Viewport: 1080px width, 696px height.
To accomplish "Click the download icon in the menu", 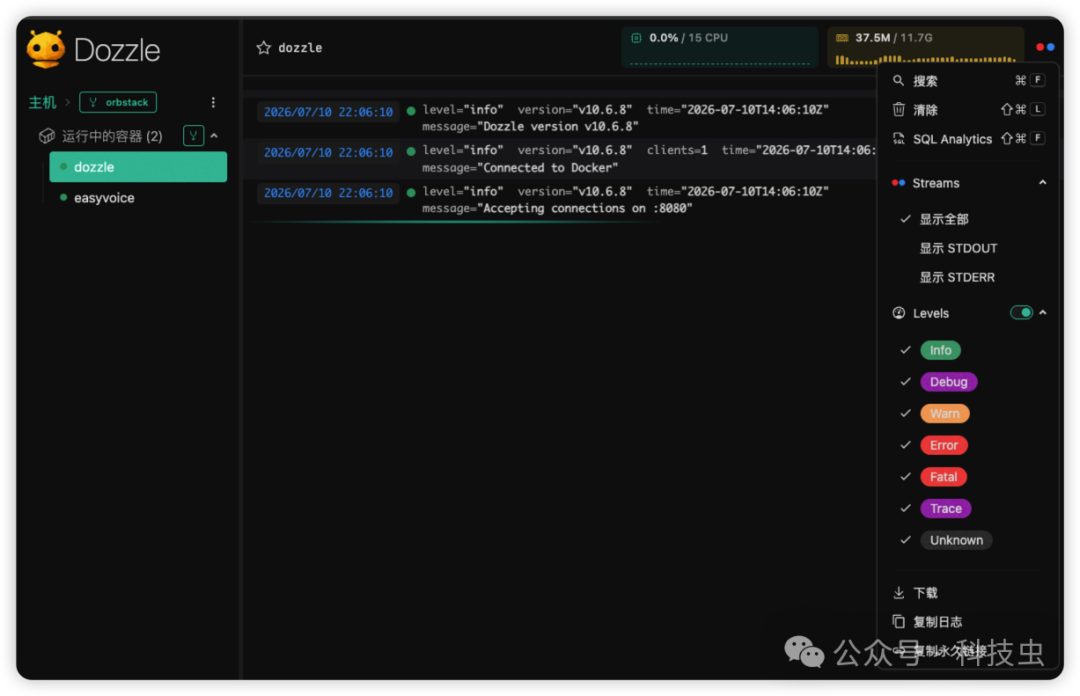I will click(x=898, y=593).
